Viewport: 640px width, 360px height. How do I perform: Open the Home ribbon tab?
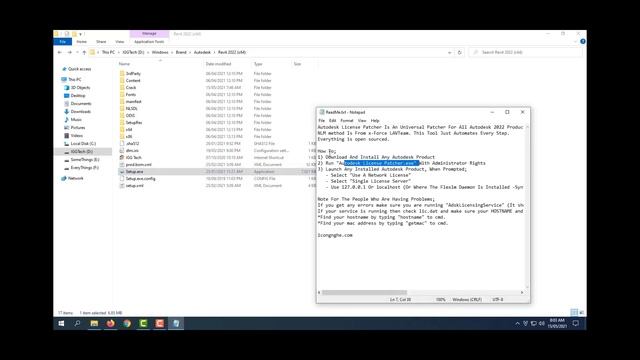[82, 42]
